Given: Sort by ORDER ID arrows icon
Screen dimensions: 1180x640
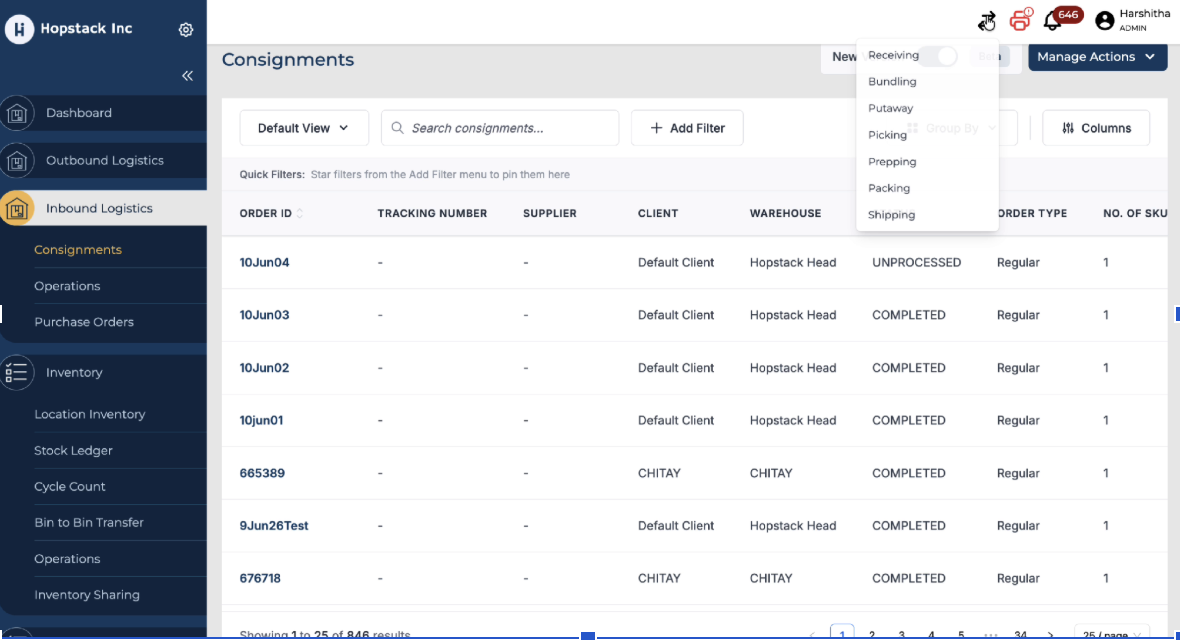Looking at the screenshot, I should (x=300, y=214).
